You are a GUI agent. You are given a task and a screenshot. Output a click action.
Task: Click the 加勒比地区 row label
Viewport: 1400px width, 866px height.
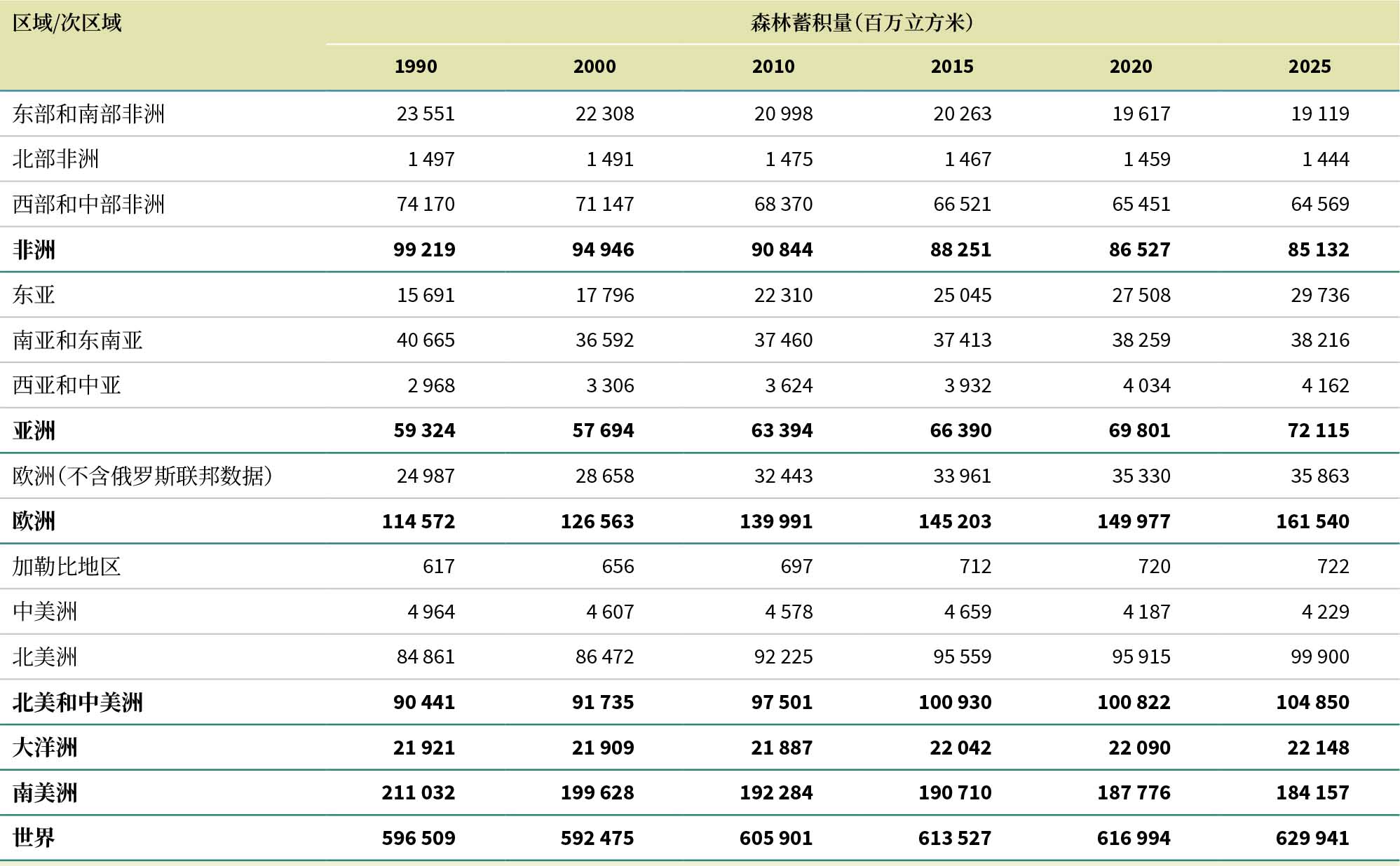67,566
